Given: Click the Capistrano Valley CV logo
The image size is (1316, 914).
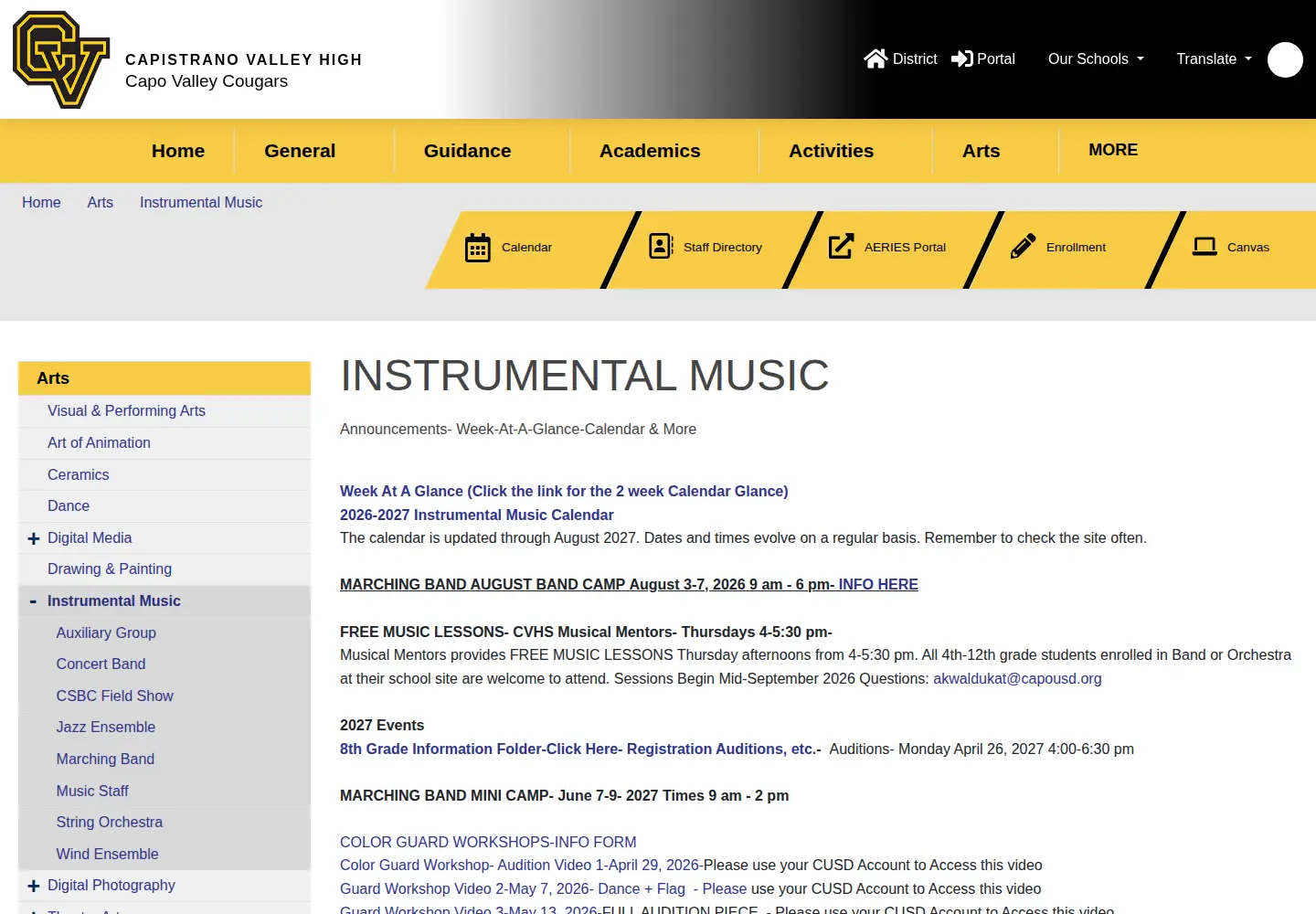Looking at the screenshot, I should pos(61,59).
